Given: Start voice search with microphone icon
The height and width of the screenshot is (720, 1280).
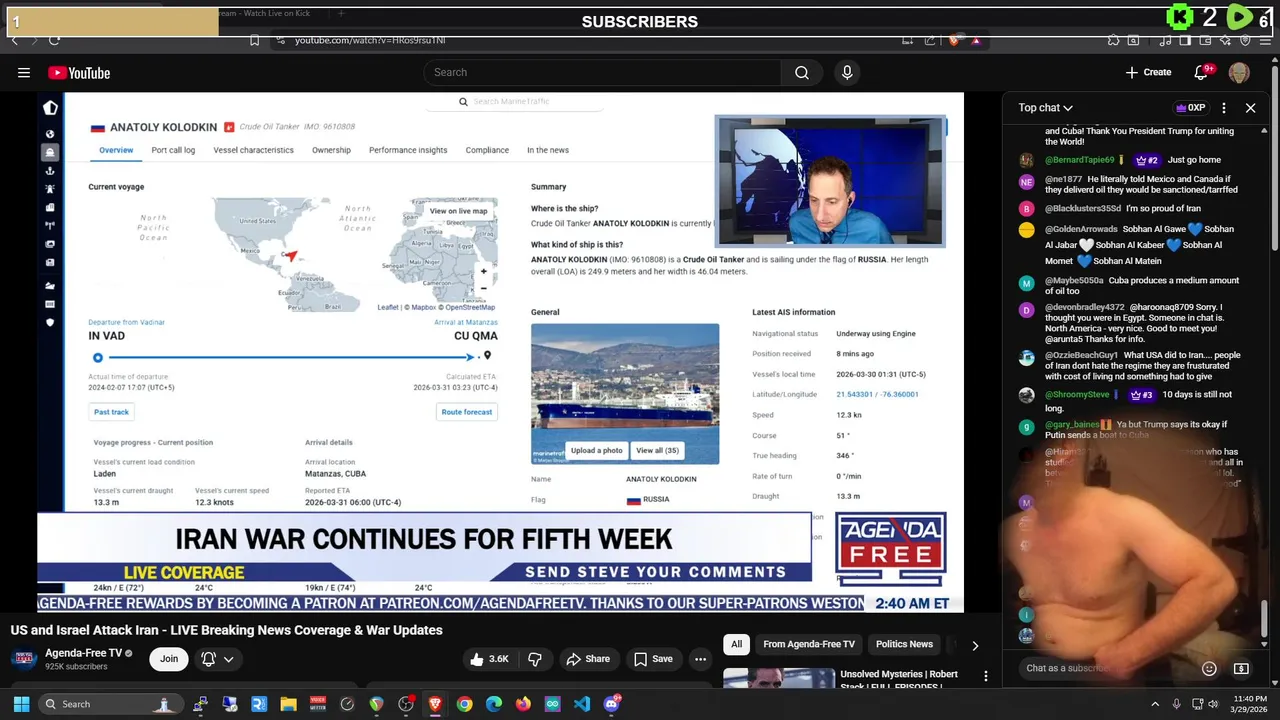Looking at the screenshot, I should coord(847,72).
